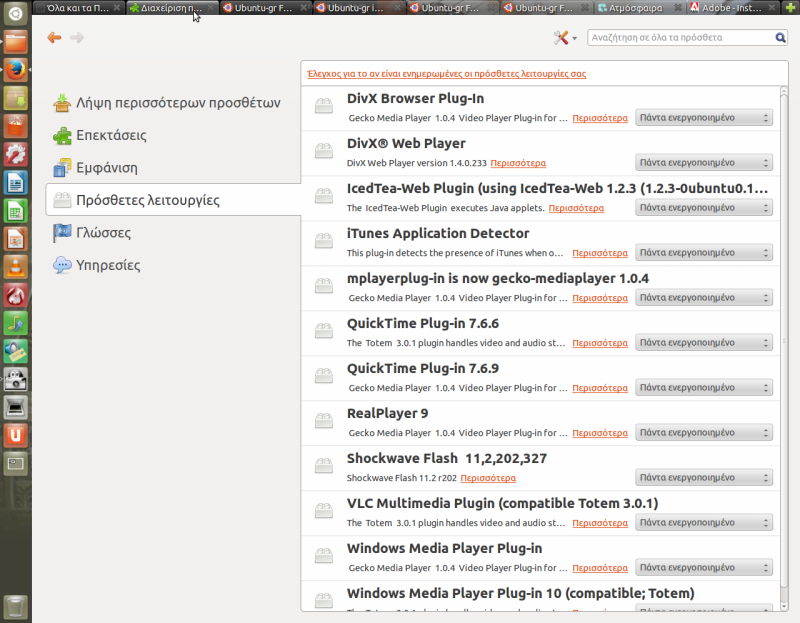
Task: Open Ubuntu Dash home launcher icon
Action: [x=15, y=13]
